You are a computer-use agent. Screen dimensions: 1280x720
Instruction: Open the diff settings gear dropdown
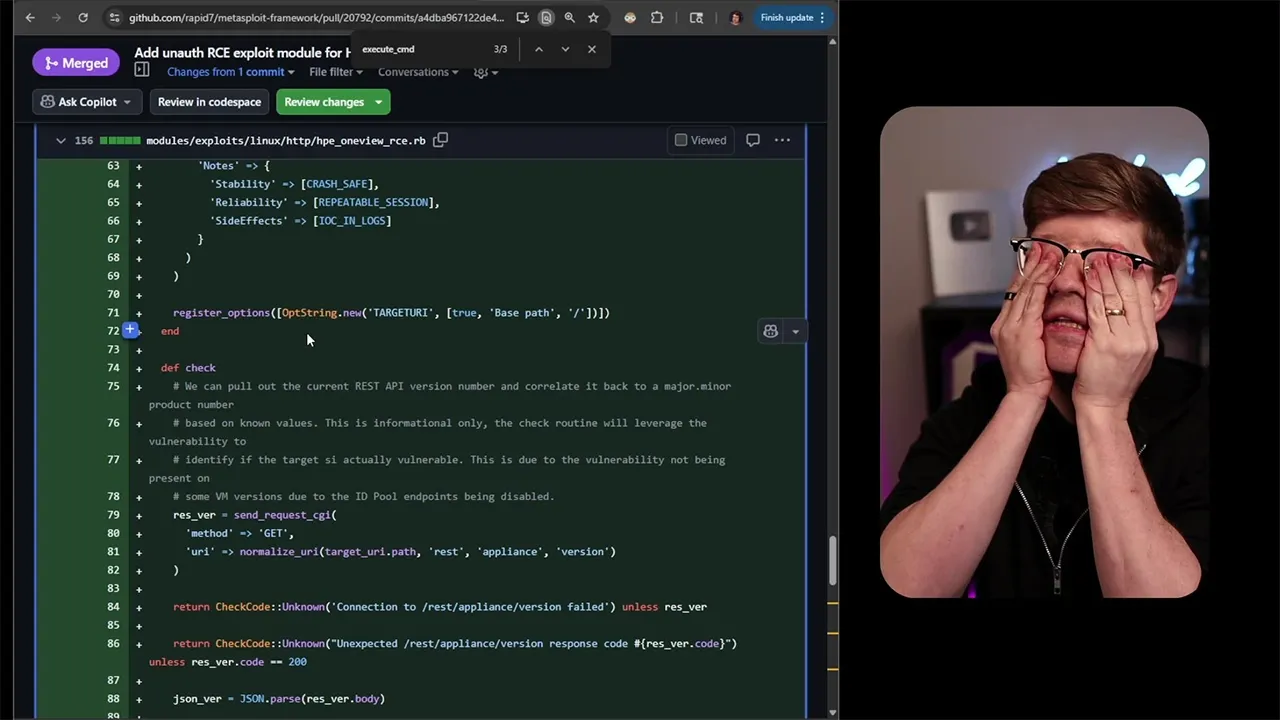coord(486,72)
